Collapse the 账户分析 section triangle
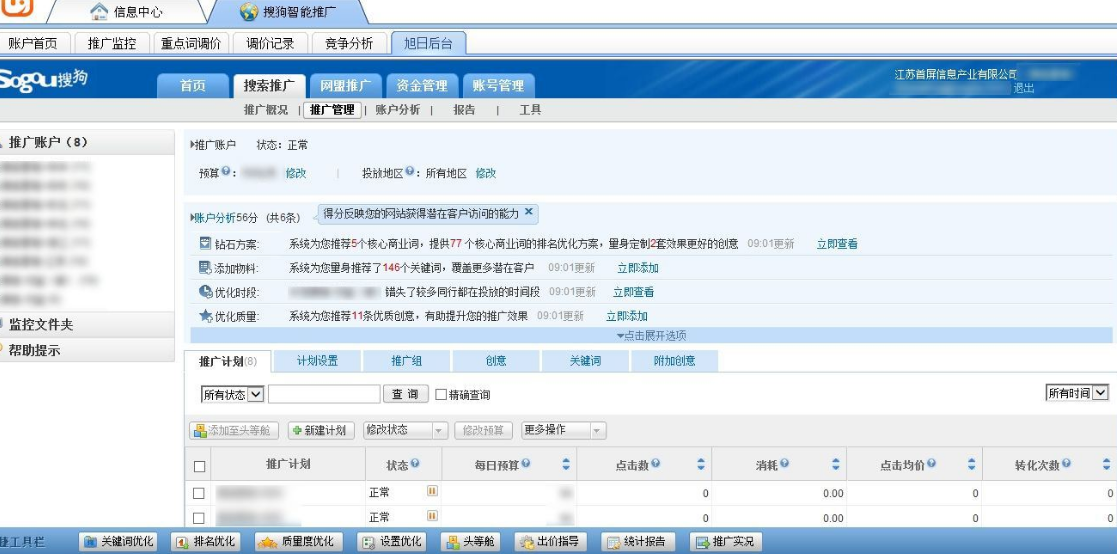 tap(192, 218)
